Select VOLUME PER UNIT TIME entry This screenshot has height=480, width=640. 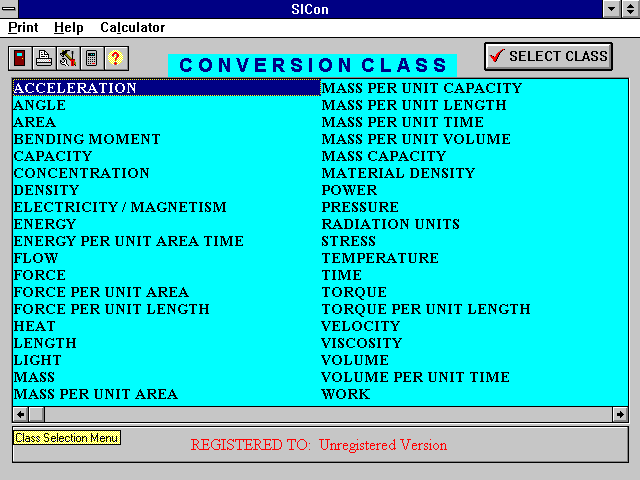[415, 377]
